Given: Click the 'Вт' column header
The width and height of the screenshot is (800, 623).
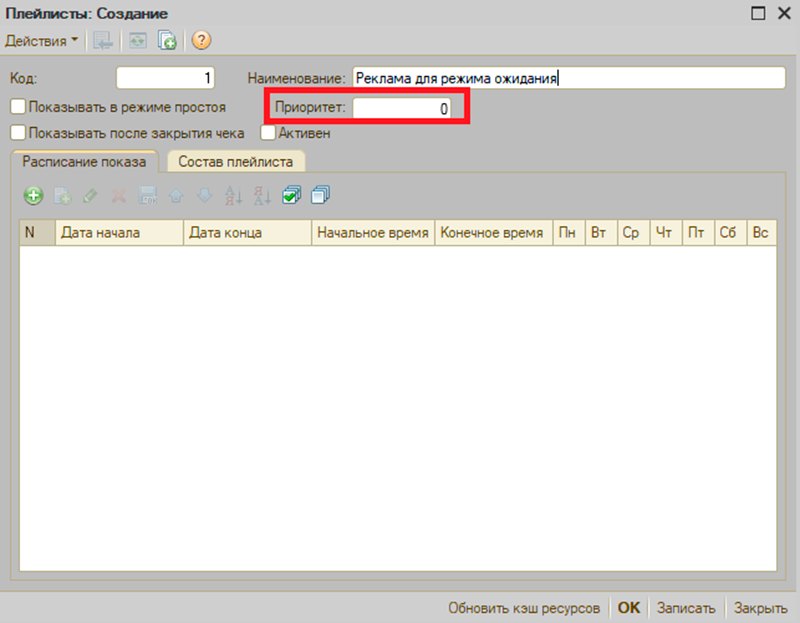Looking at the screenshot, I should coord(601,233).
